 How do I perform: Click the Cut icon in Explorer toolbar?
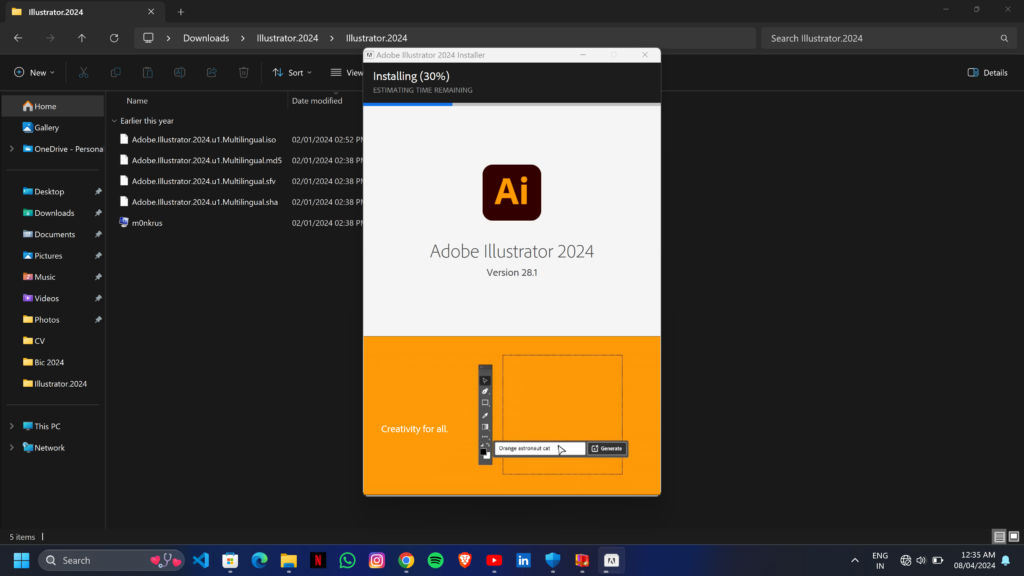click(84, 72)
